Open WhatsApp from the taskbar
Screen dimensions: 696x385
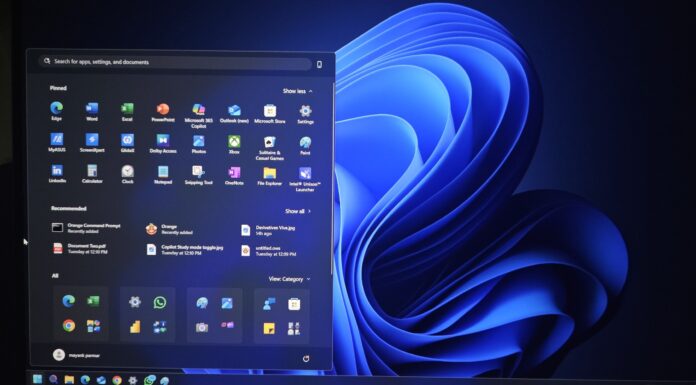click(x=150, y=380)
